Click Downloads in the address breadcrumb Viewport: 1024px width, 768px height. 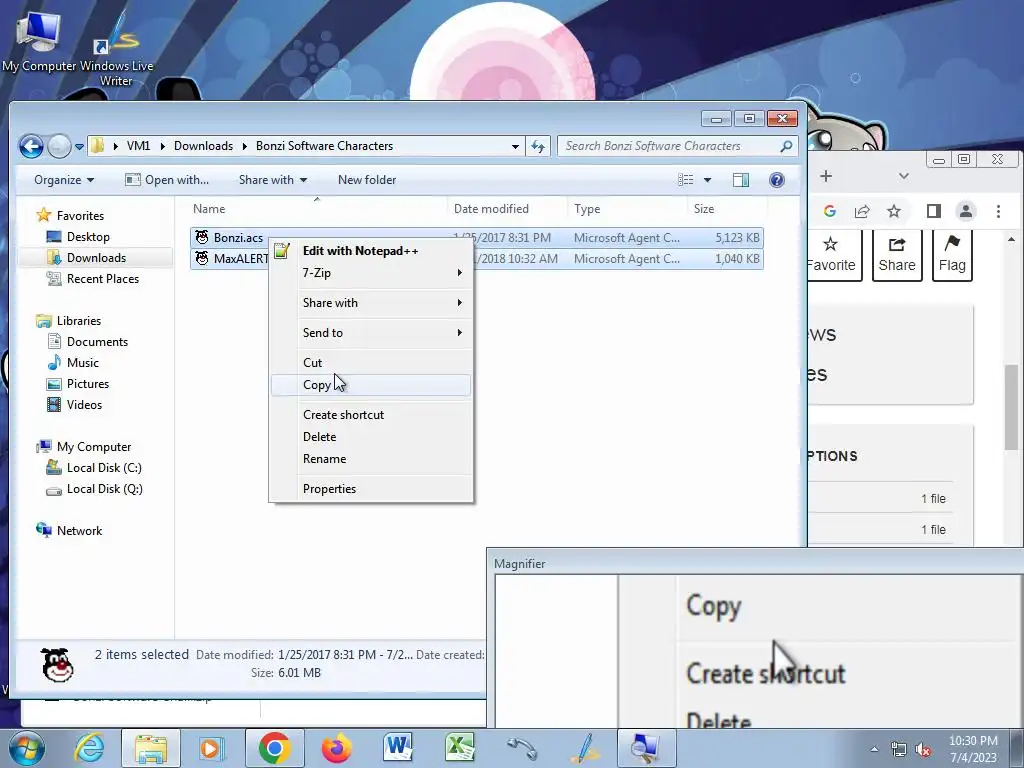point(203,146)
